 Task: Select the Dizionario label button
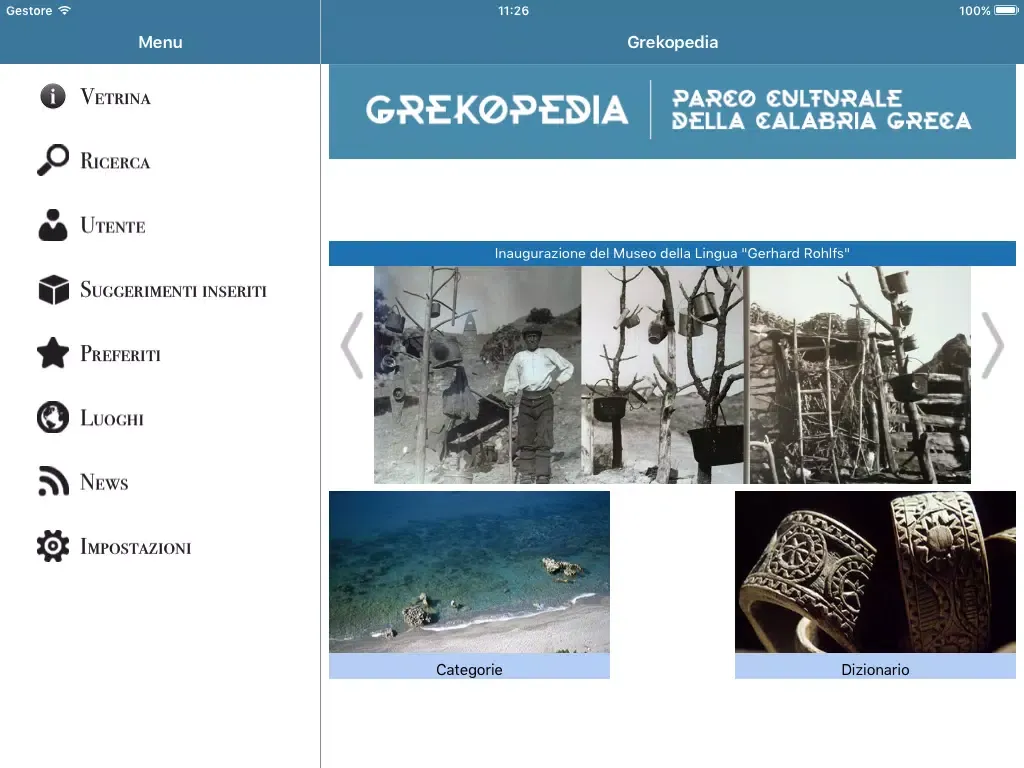click(x=875, y=667)
